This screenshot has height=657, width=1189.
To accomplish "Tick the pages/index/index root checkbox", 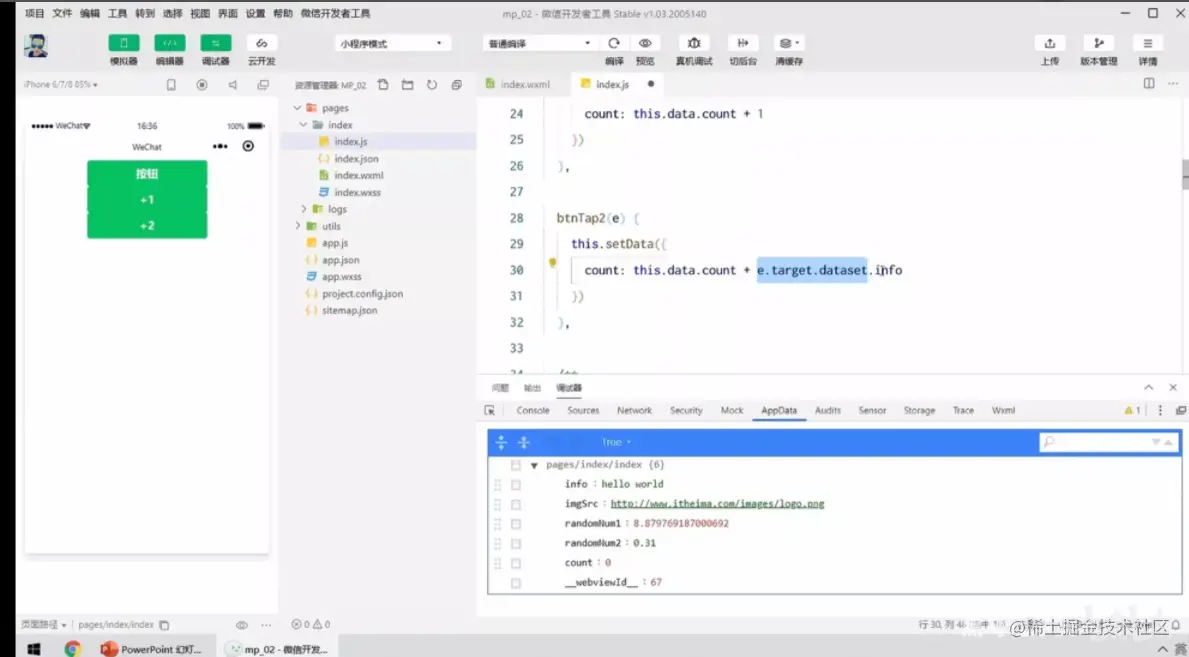I will (516, 465).
